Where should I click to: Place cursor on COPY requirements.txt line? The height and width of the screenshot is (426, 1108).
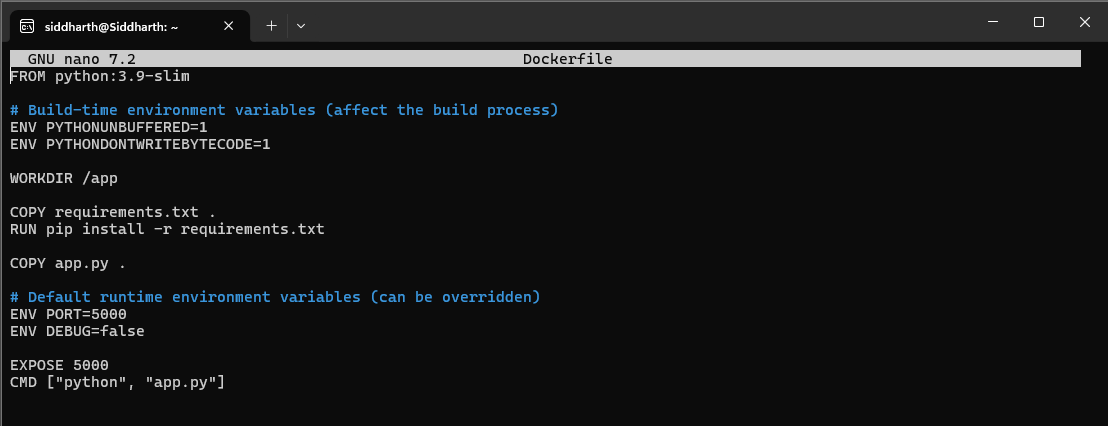click(113, 212)
